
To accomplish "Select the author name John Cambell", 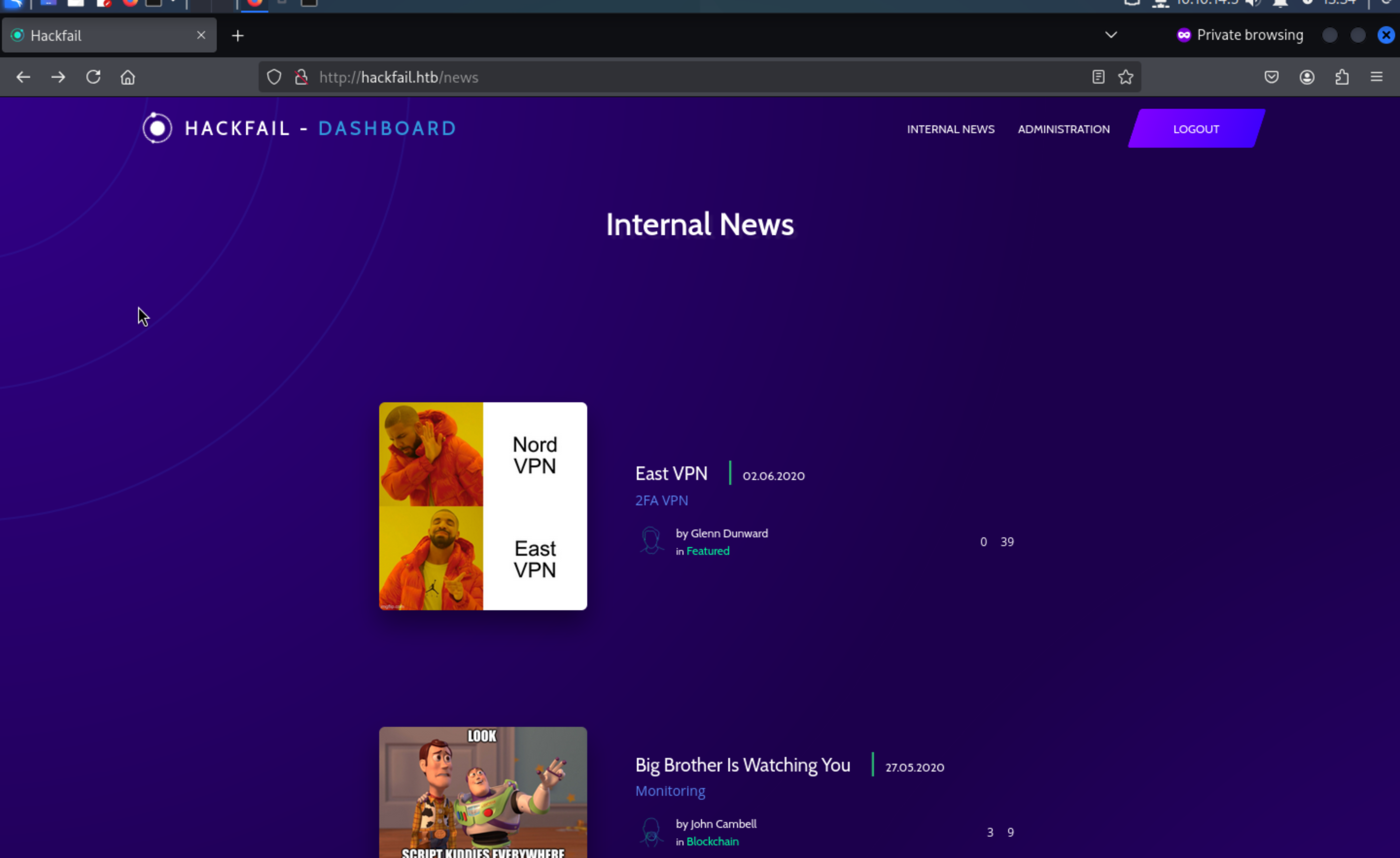I will coord(723,824).
